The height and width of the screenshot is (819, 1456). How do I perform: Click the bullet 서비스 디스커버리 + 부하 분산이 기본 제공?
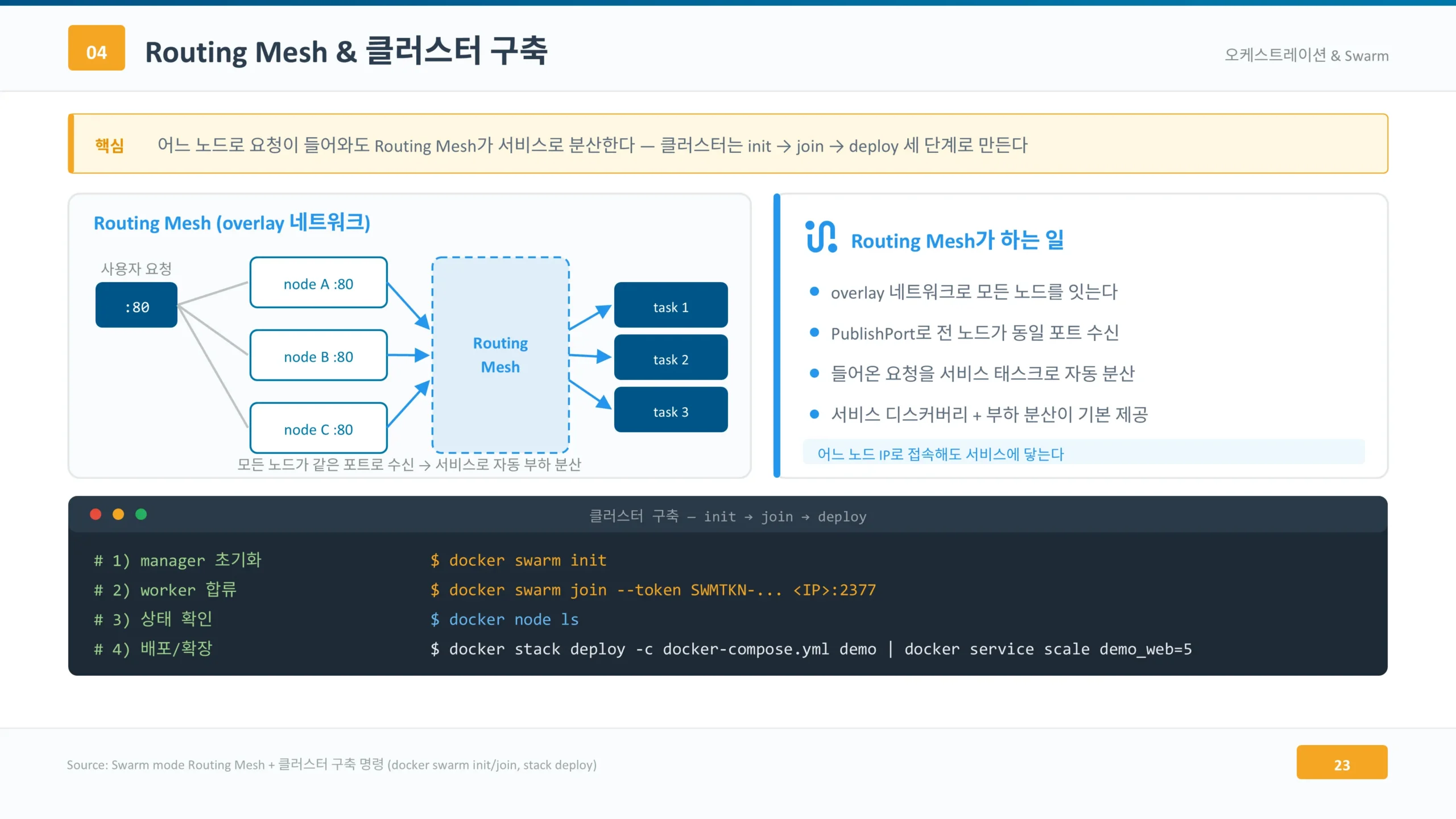coord(989,415)
